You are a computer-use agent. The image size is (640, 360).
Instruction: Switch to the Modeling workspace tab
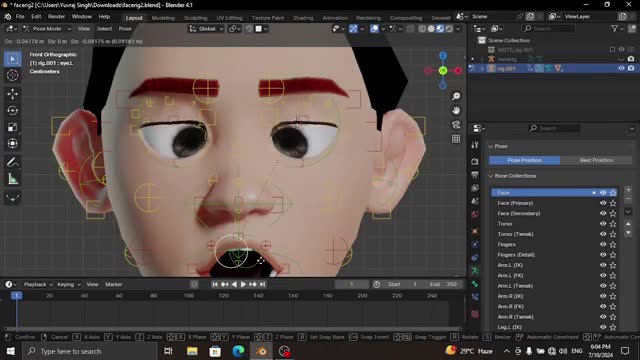(163, 18)
